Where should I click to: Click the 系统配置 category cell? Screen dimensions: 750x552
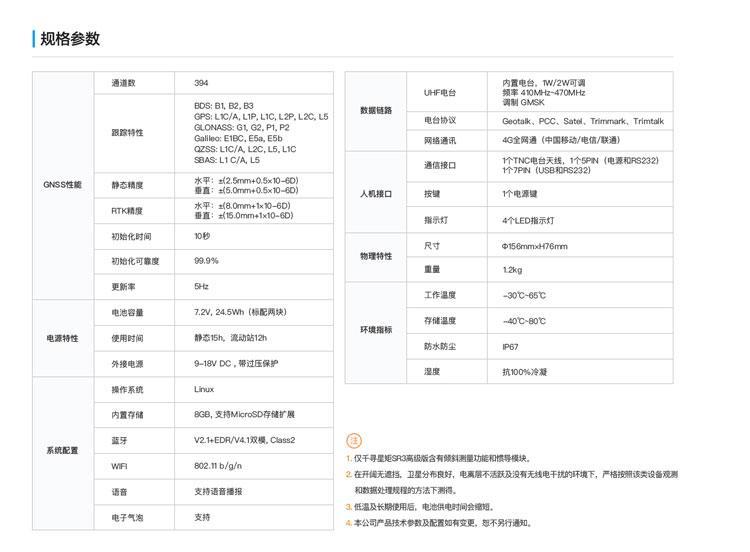tap(63, 451)
